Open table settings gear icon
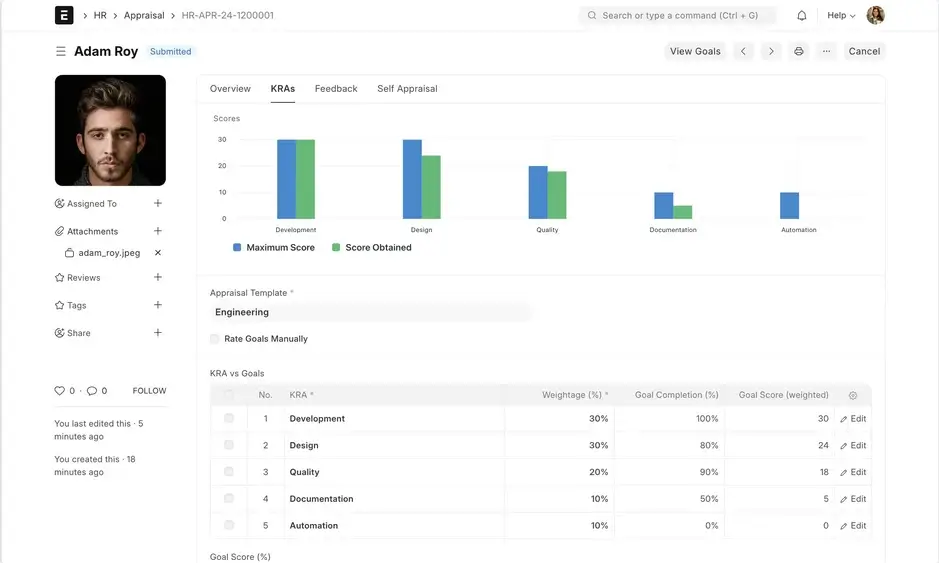939x563 pixels. [x=853, y=395]
